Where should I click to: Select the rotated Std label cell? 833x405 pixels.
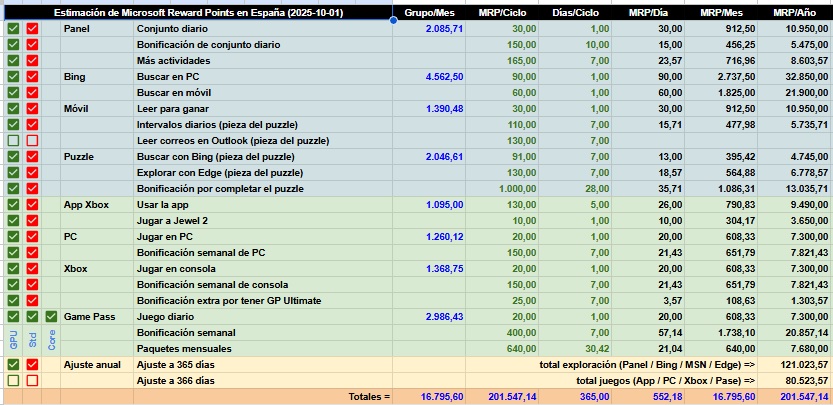pyautogui.click(x=32, y=341)
